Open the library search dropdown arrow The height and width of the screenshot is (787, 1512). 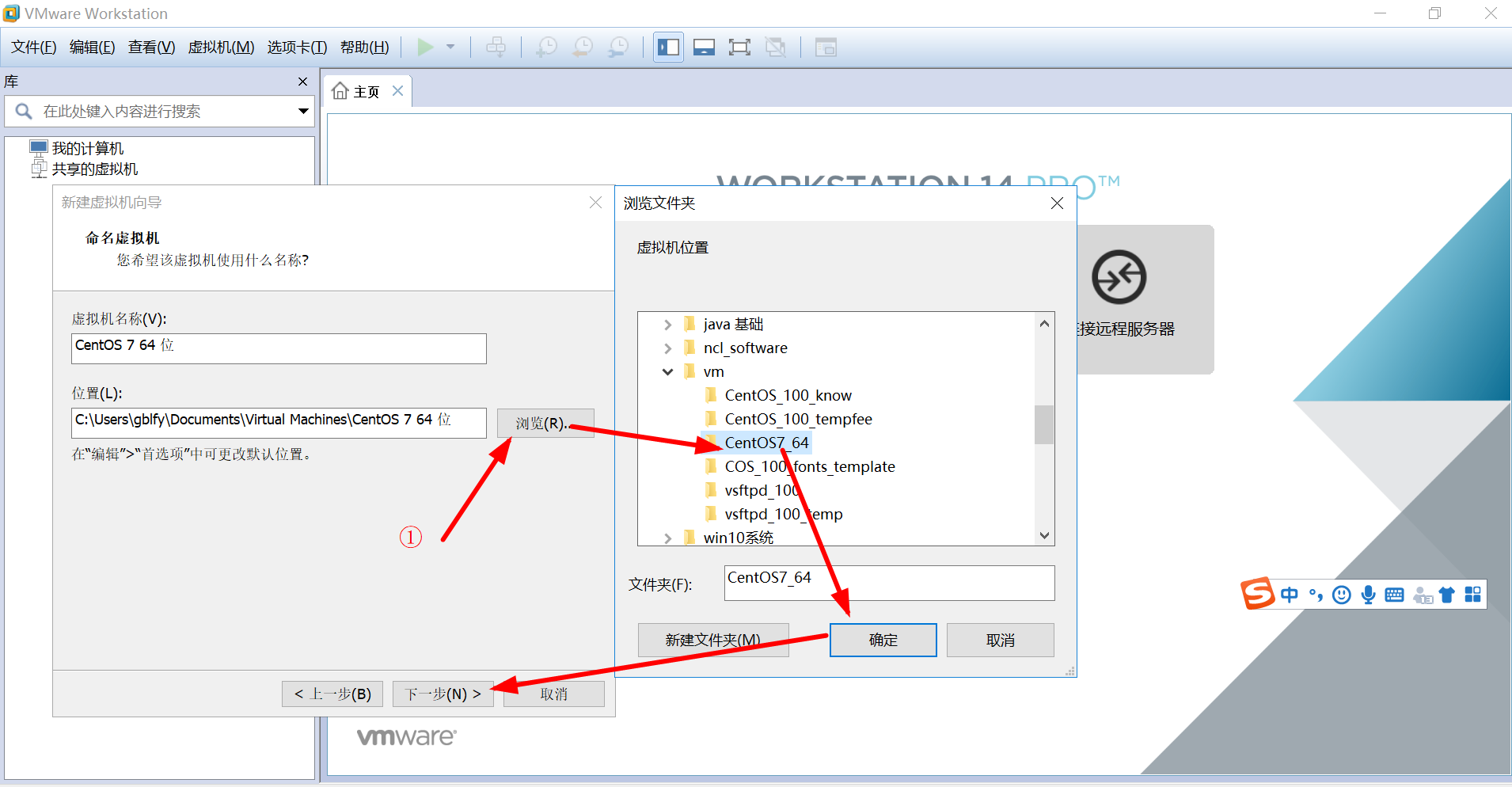click(x=303, y=112)
